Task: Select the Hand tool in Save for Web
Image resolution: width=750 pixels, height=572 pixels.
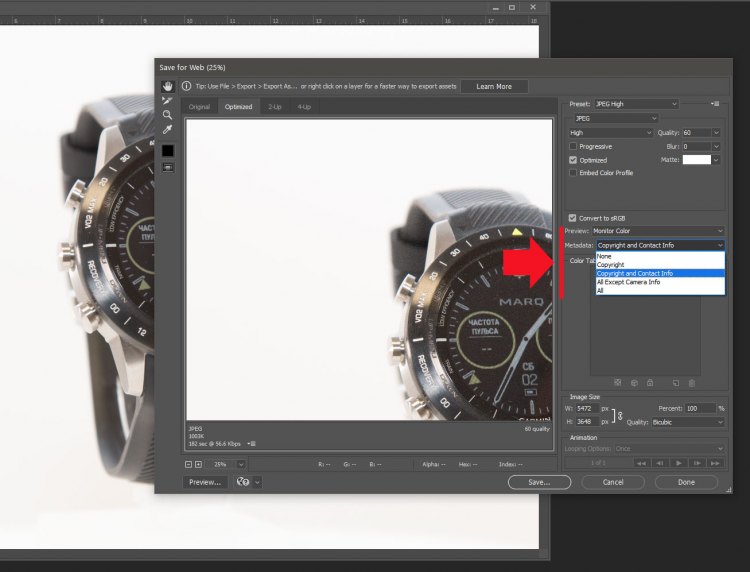Action: click(167, 86)
